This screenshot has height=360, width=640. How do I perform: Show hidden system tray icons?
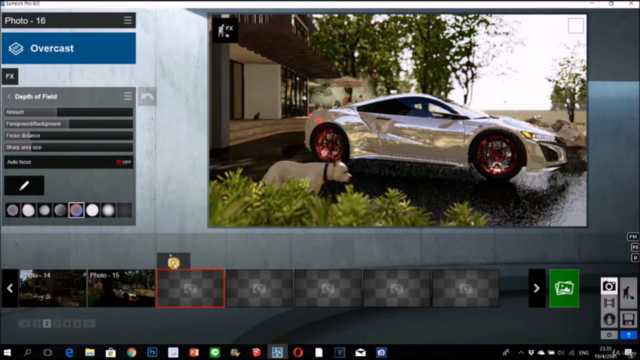click(x=521, y=353)
